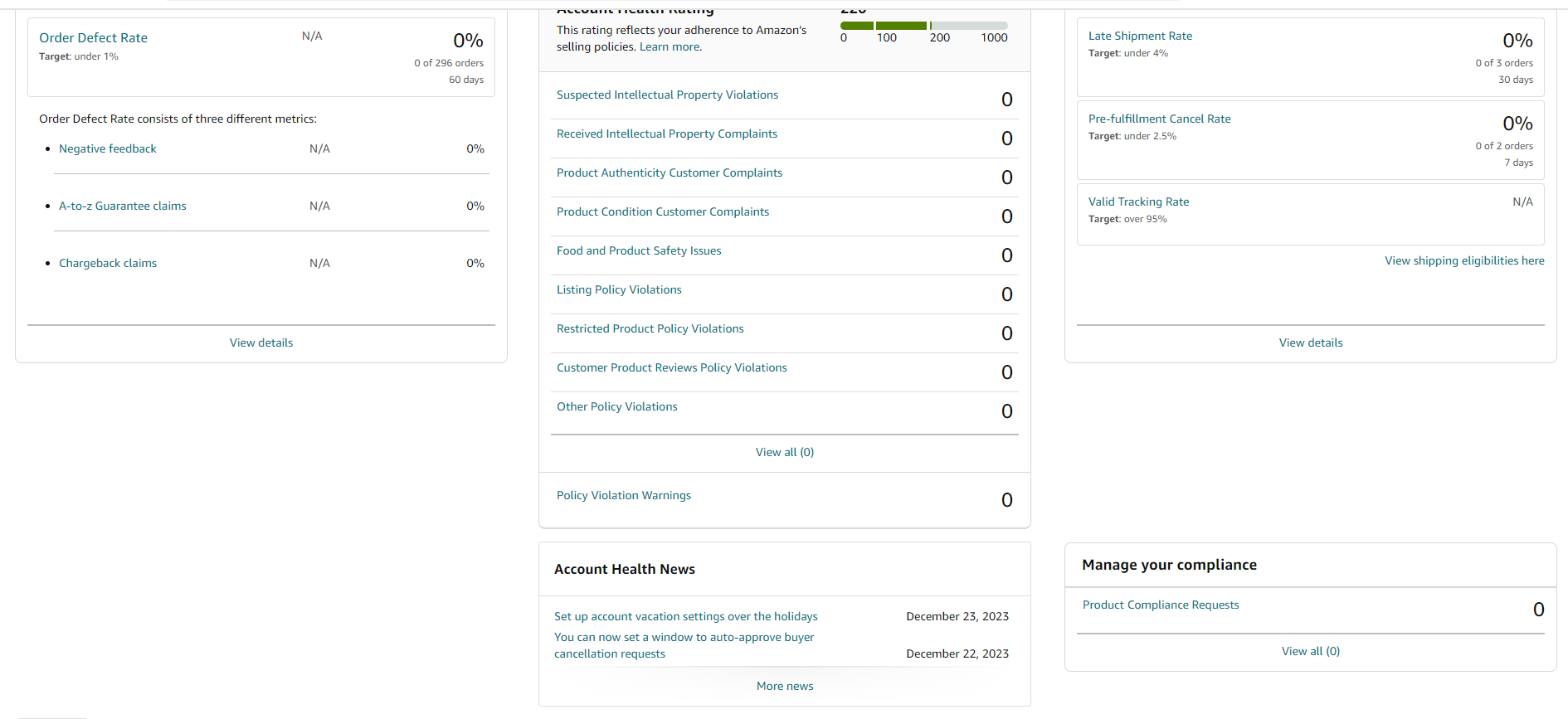The height and width of the screenshot is (719, 1568).
Task: Click Learn more about Account Health Rating
Action: pos(670,47)
